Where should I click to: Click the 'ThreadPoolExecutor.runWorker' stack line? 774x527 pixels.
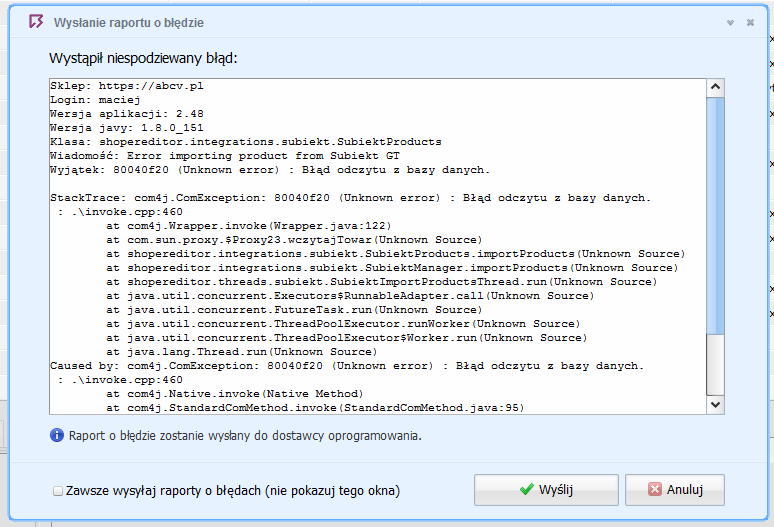(x=344, y=324)
